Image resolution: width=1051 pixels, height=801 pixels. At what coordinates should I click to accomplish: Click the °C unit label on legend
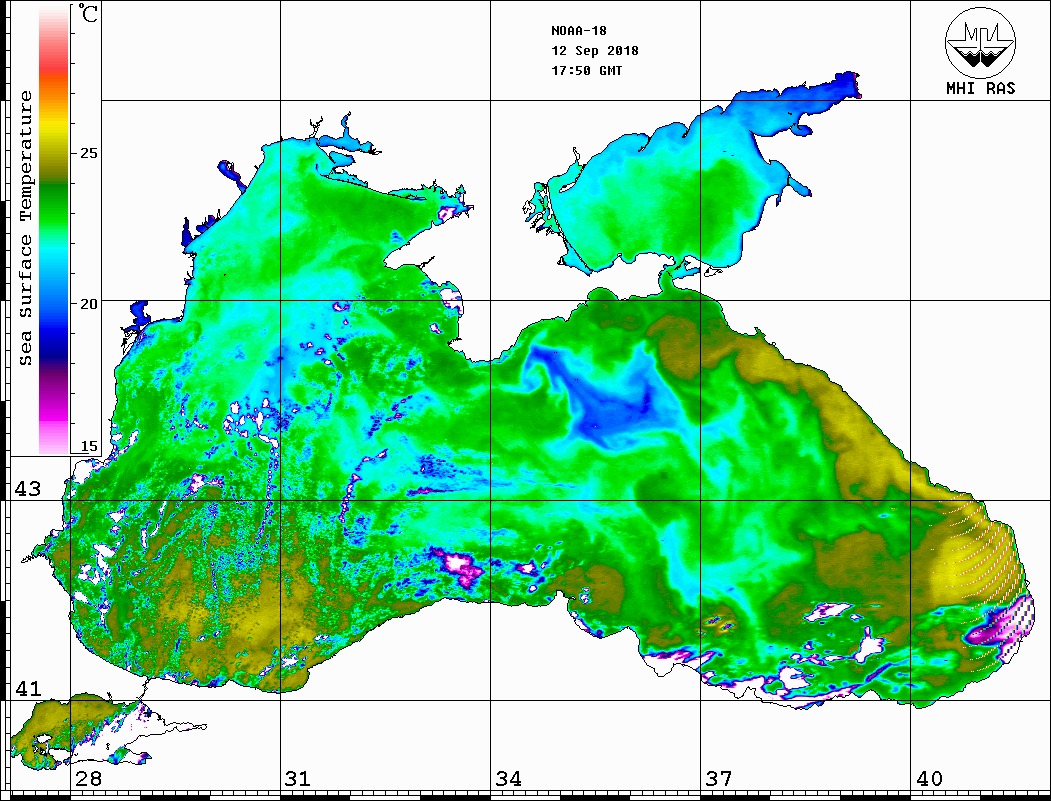point(88,13)
